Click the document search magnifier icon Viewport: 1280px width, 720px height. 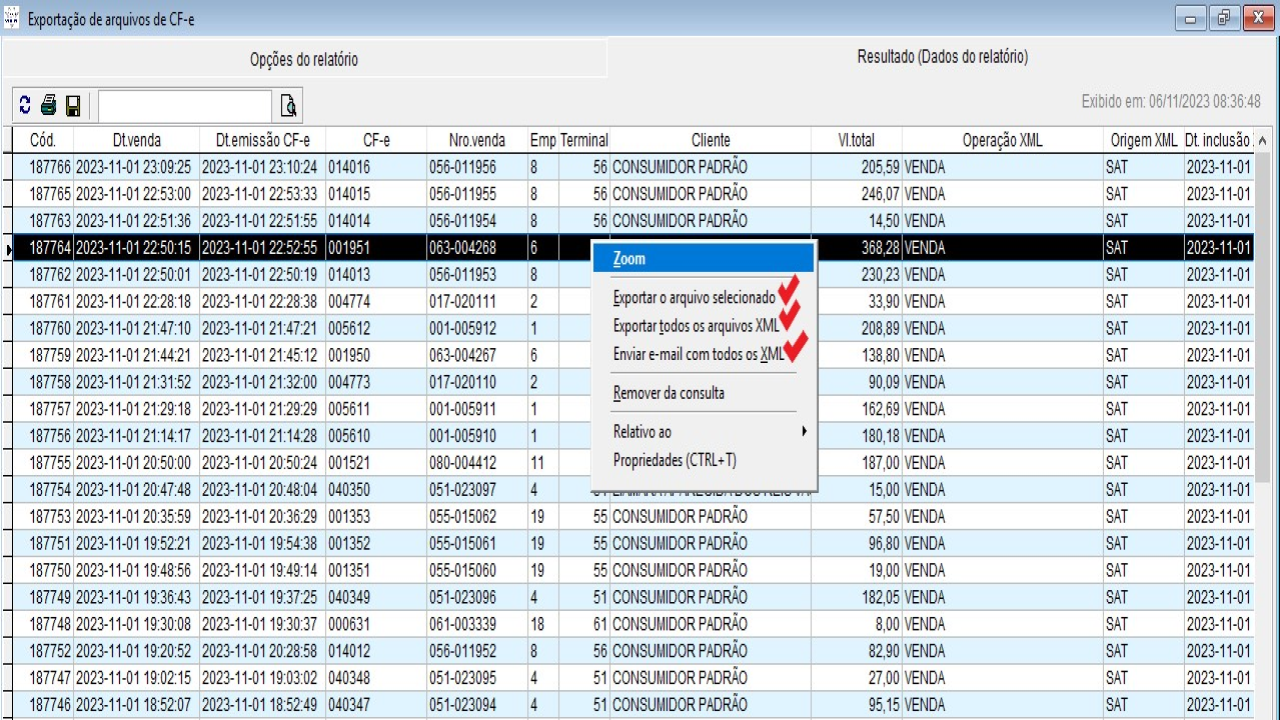(288, 106)
